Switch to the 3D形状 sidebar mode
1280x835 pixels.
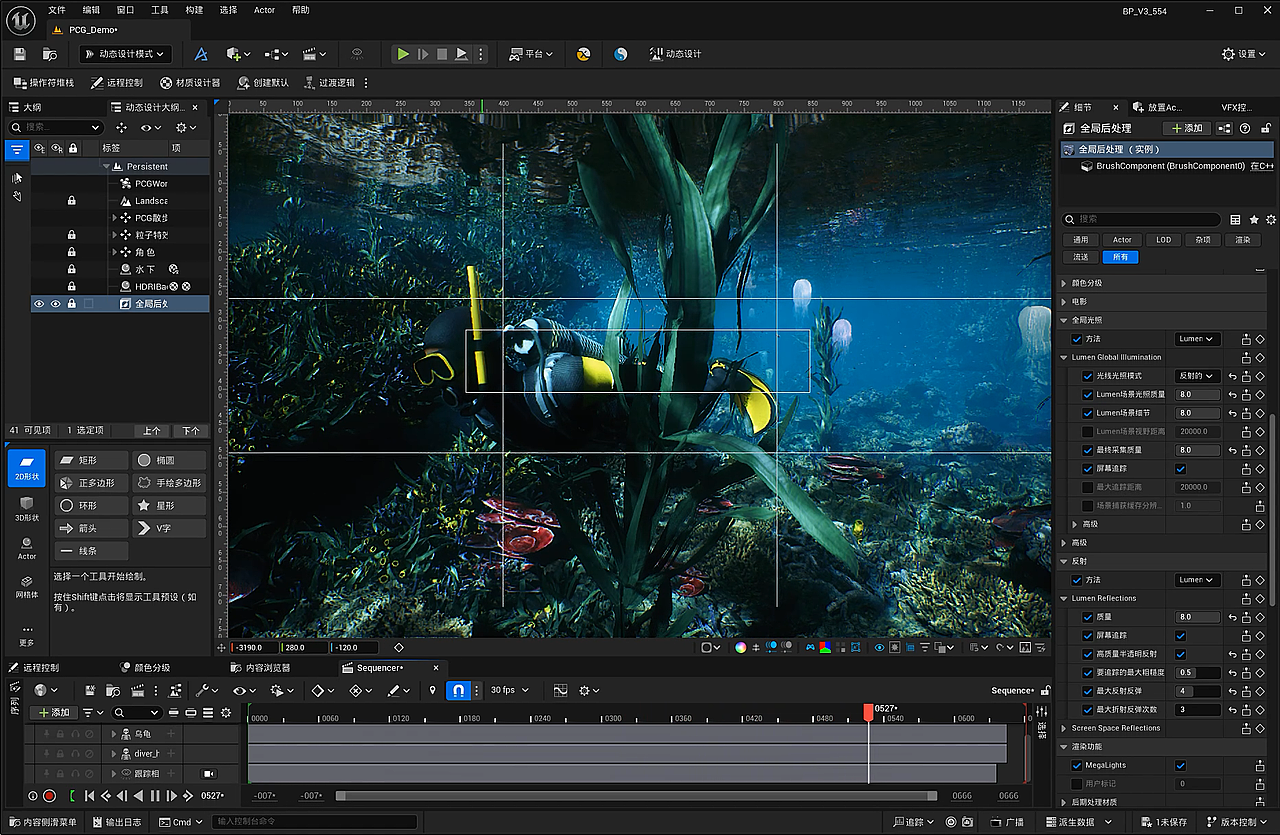(26, 505)
